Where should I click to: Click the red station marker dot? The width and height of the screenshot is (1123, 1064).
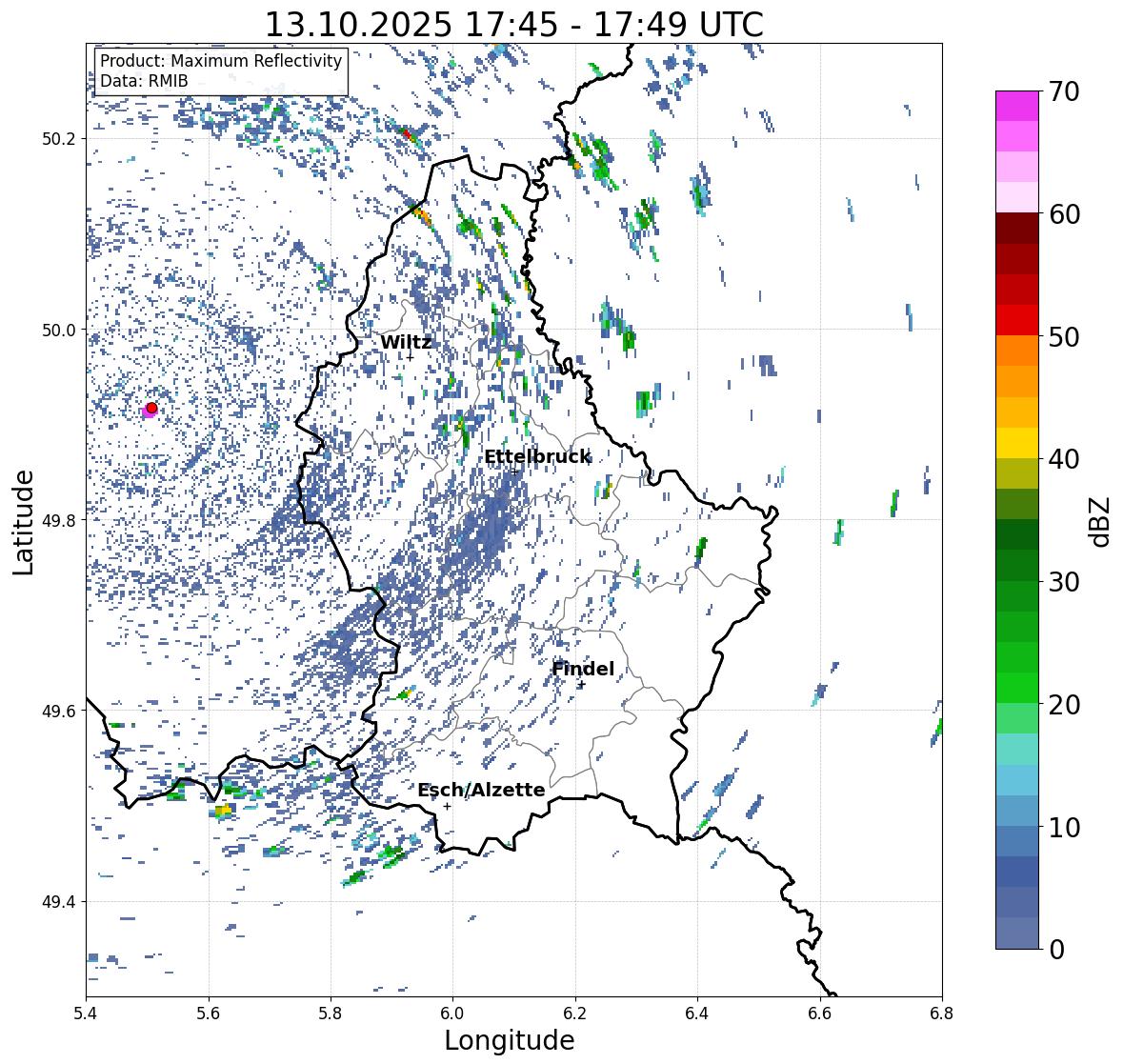click(x=151, y=408)
